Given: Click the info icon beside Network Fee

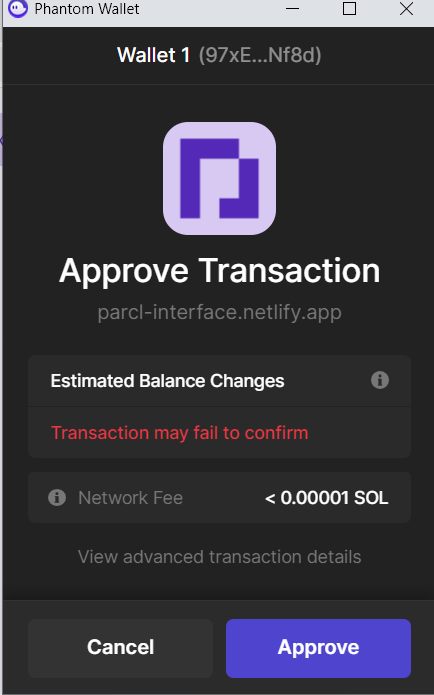Looking at the screenshot, I should coord(57,497).
